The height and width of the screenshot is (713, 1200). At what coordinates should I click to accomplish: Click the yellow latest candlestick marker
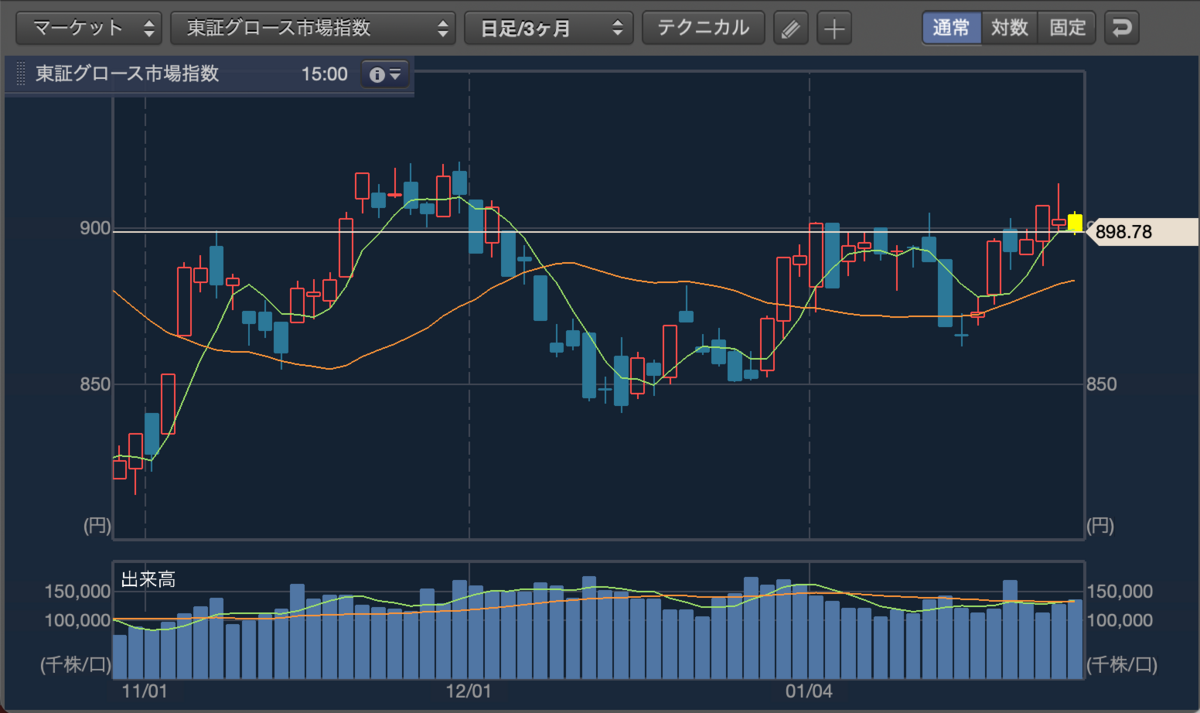[1075, 223]
